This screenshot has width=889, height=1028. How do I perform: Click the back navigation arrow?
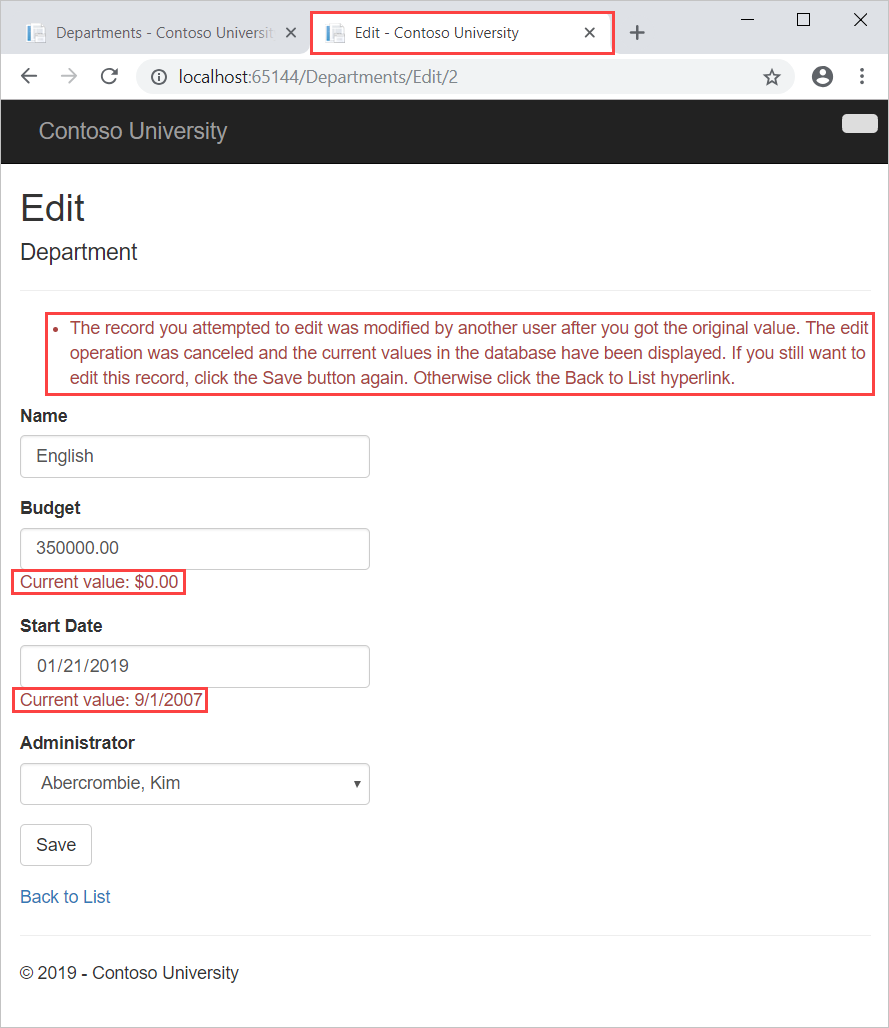[28, 76]
